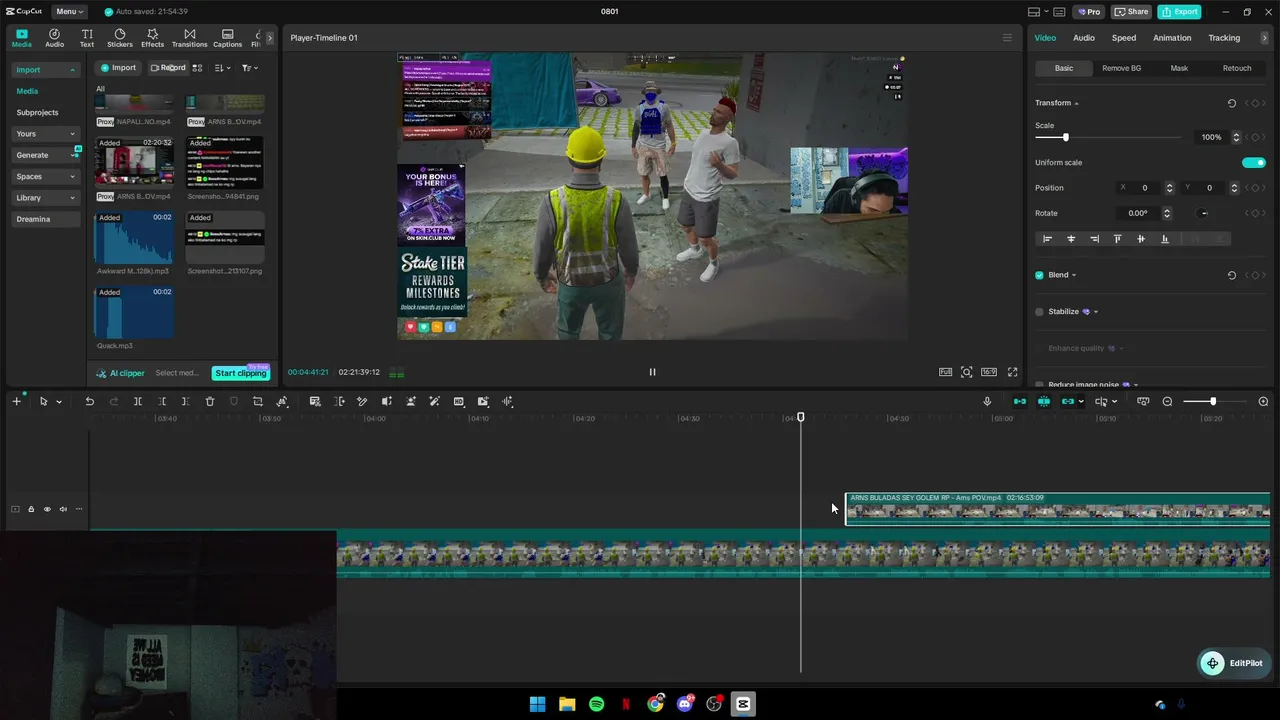The height and width of the screenshot is (720, 1280).
Task: Expand the selection tool dropdown arrow
Action: tap(59, 402)
